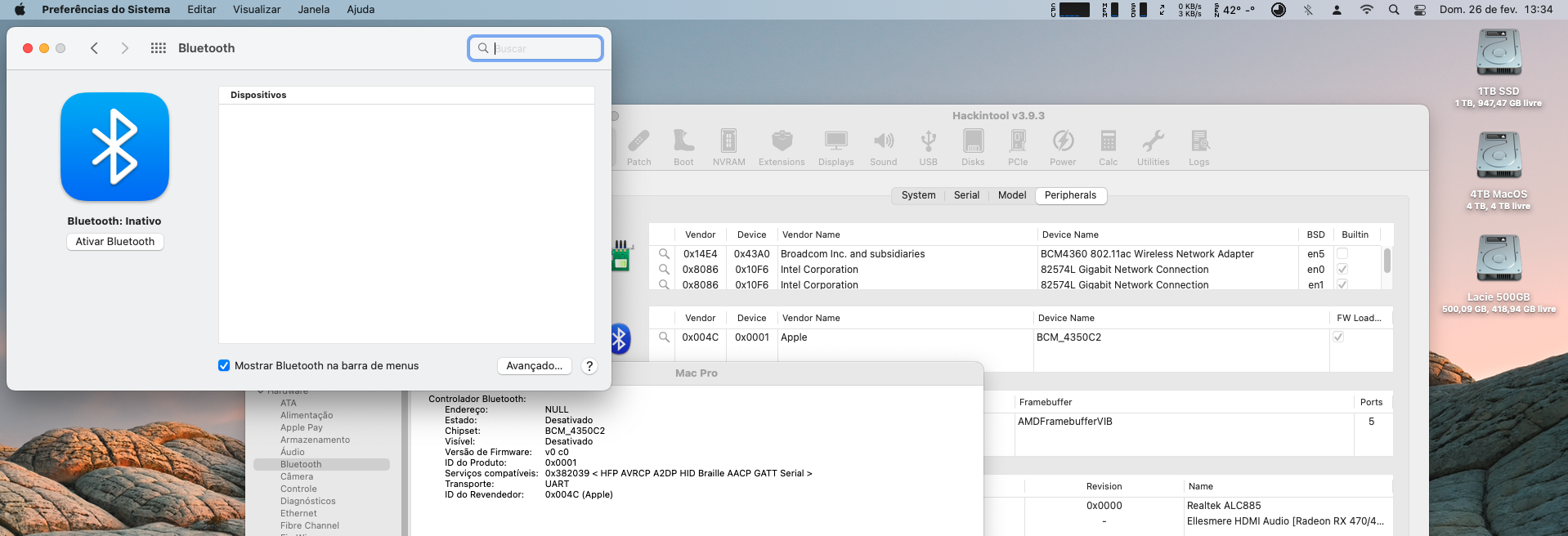
Task: Open the Apple menu
Action: (20, 10)
